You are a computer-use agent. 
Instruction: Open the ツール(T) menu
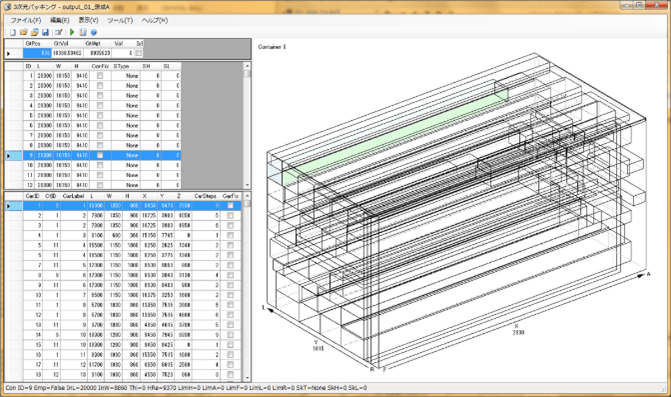coord(120,20)
